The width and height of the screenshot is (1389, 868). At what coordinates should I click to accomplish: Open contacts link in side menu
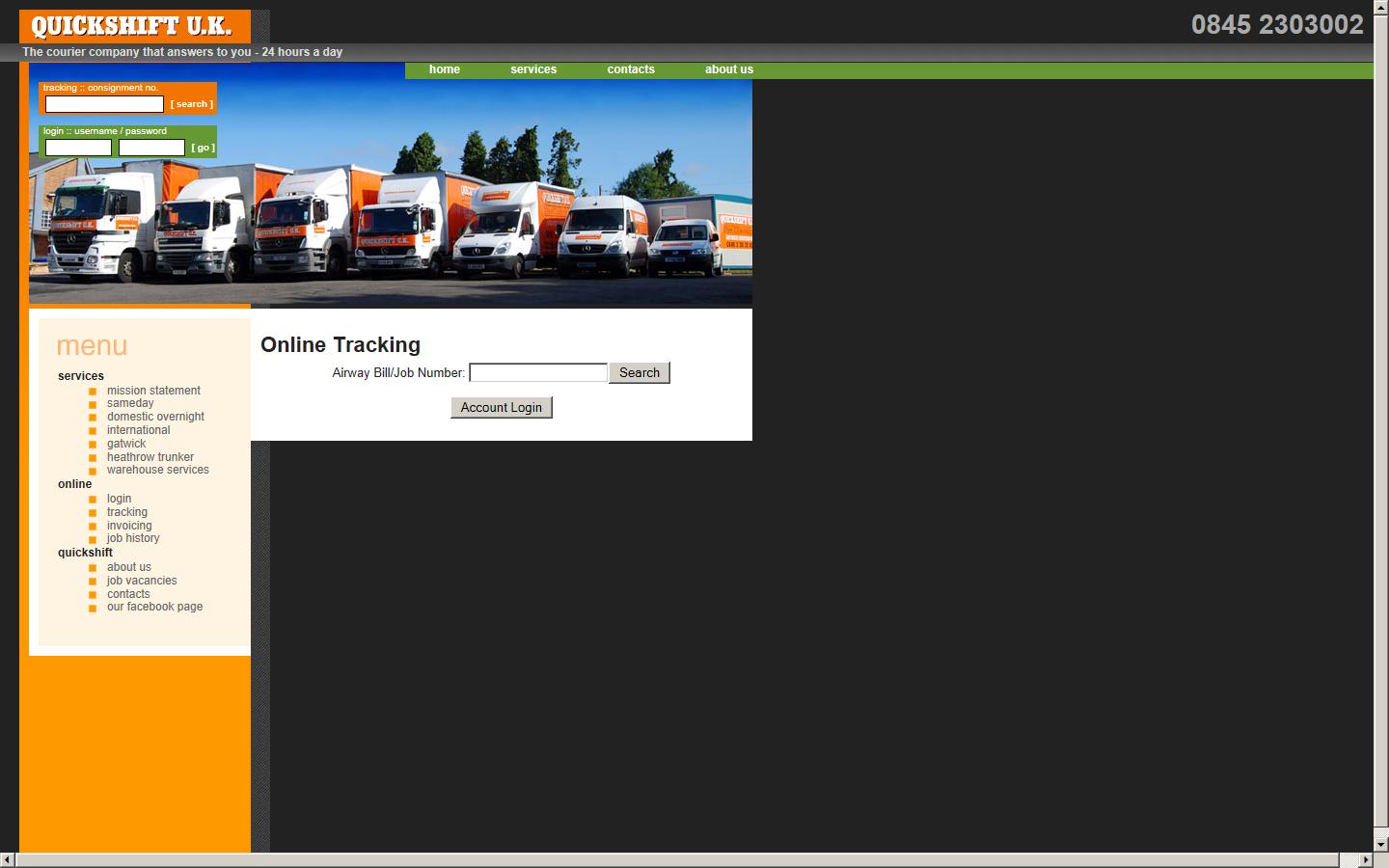pyautogui.click(x=128, y=594)
